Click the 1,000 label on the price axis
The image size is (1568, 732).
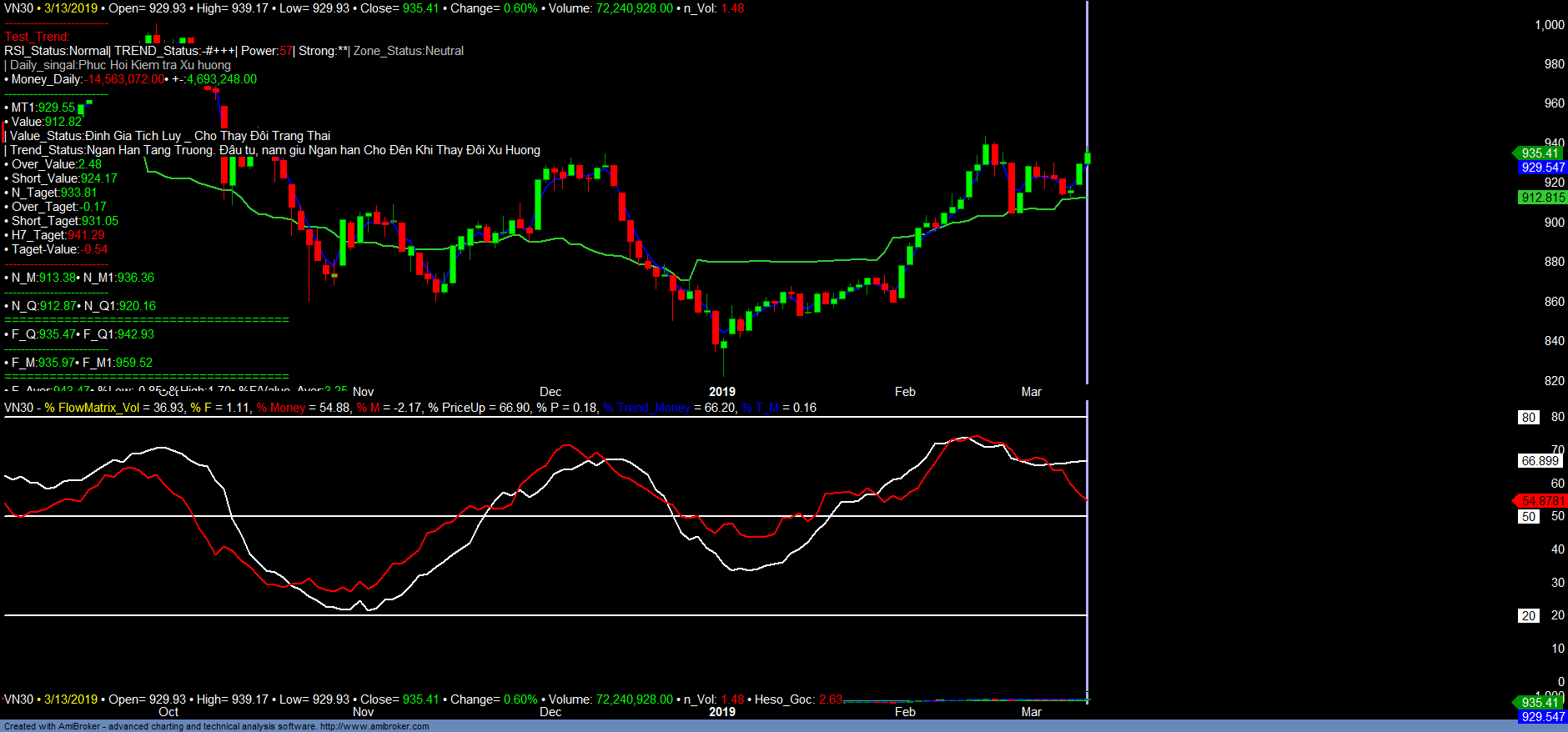click(1549, 25)
